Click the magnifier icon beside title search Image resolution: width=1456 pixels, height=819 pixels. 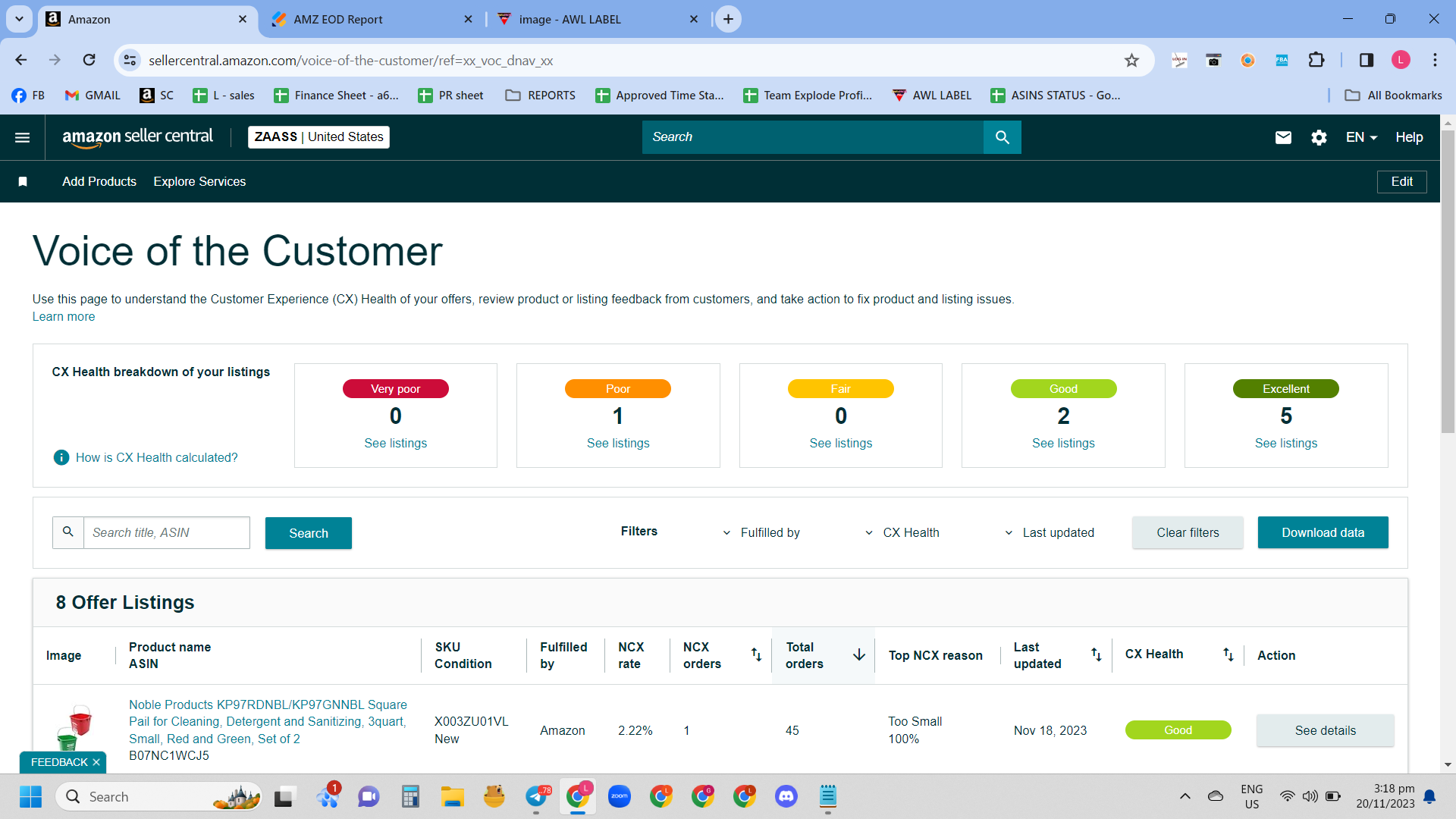coord(68,532)
